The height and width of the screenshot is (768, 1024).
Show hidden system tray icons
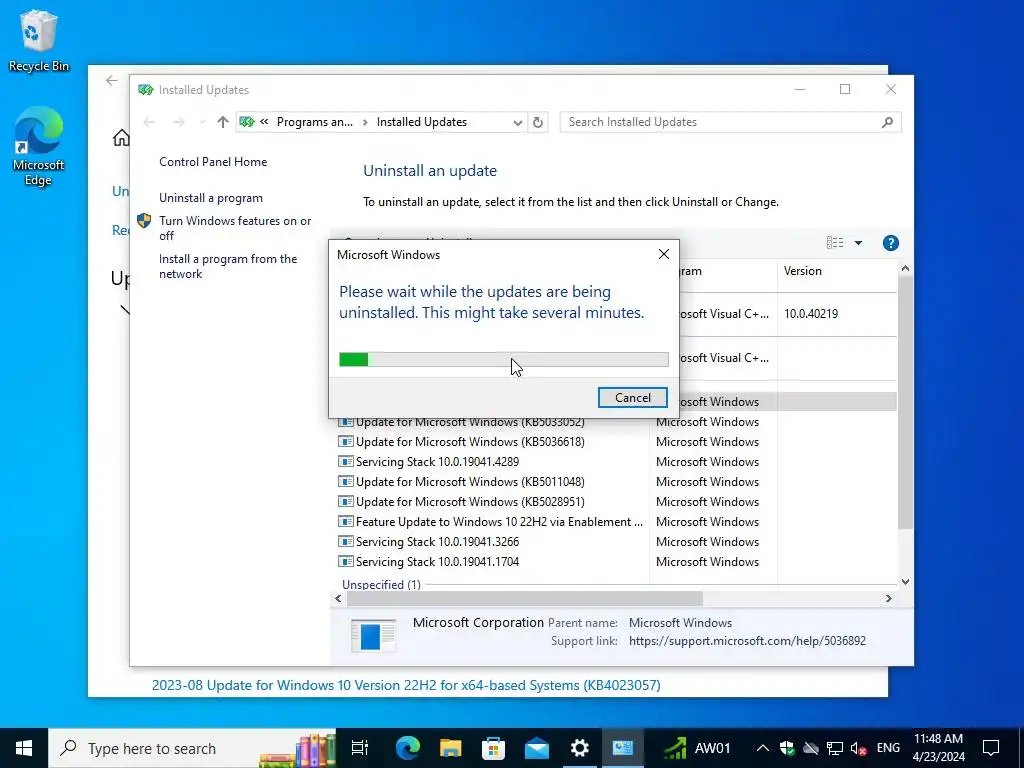762,748
